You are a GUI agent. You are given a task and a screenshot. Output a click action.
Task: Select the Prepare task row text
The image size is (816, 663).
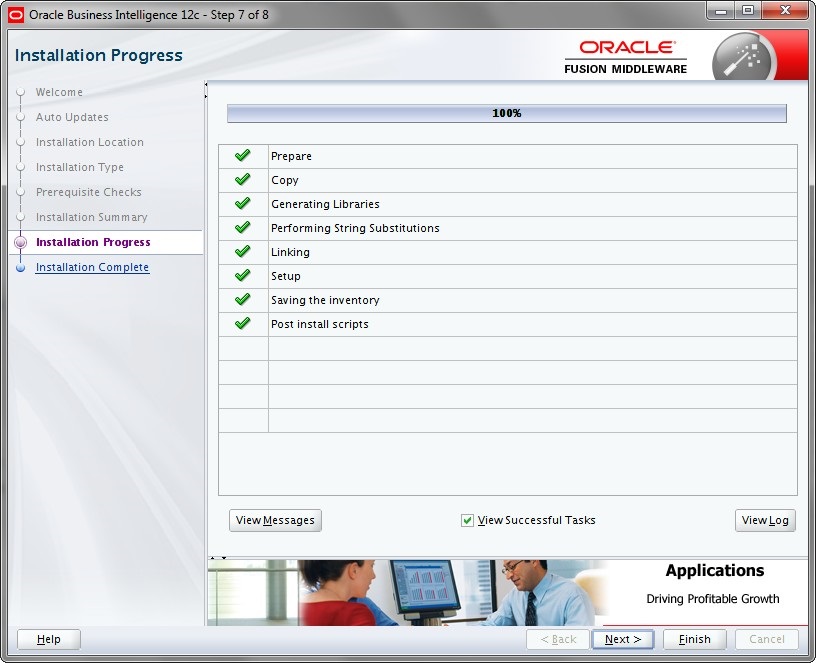[291, 156]
